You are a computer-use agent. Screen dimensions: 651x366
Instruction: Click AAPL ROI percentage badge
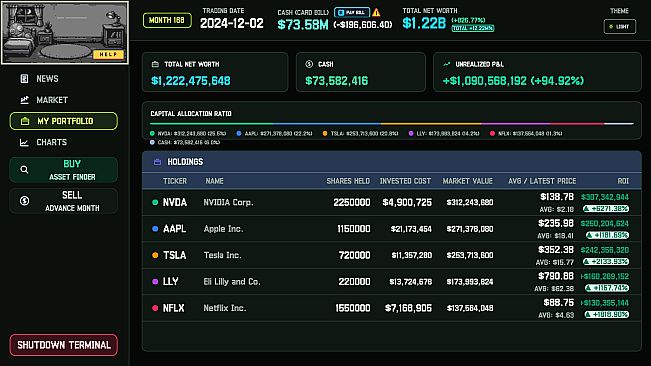tap(607, 235)
